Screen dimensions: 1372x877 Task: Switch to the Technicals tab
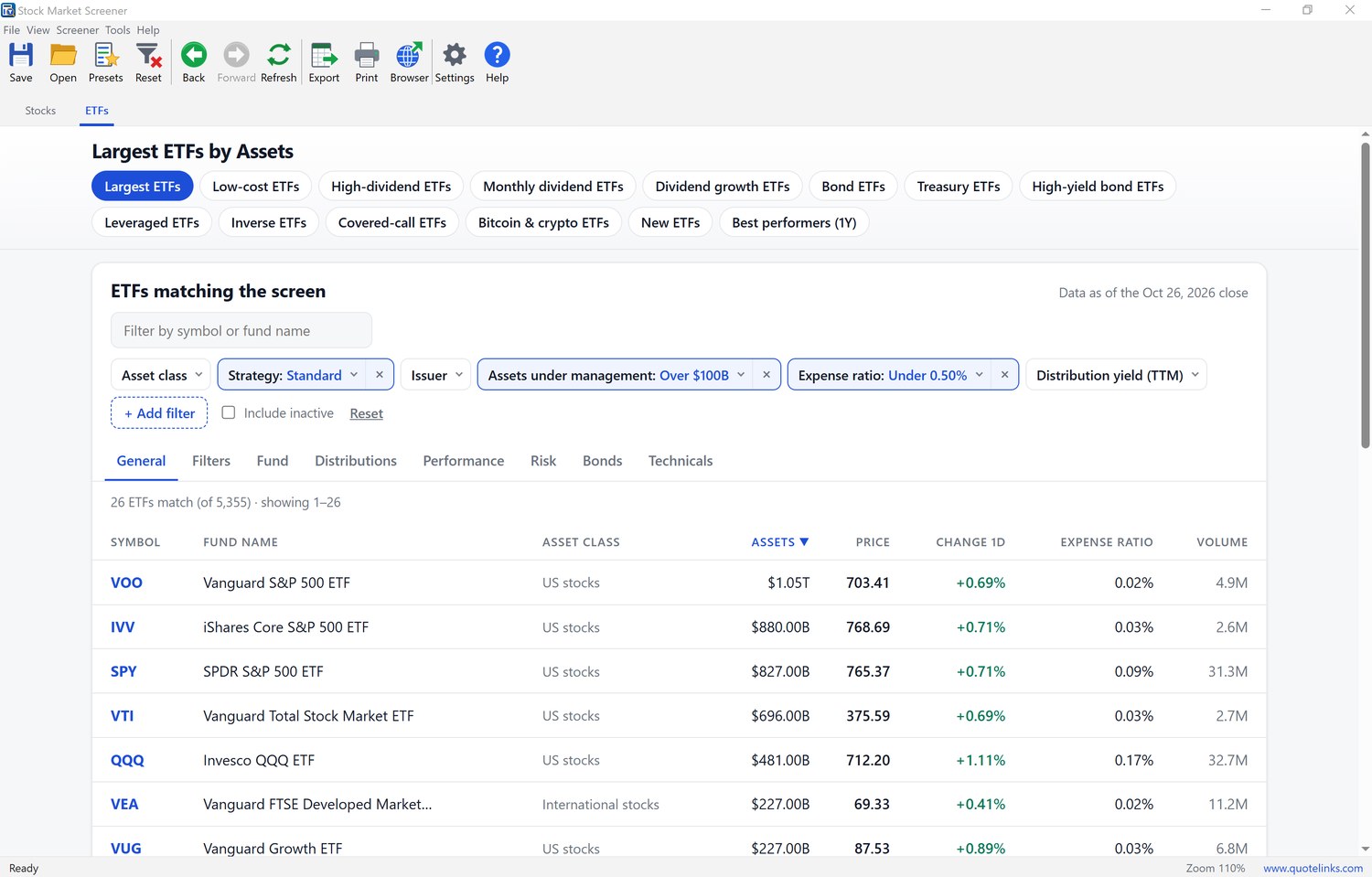(681, 461)
